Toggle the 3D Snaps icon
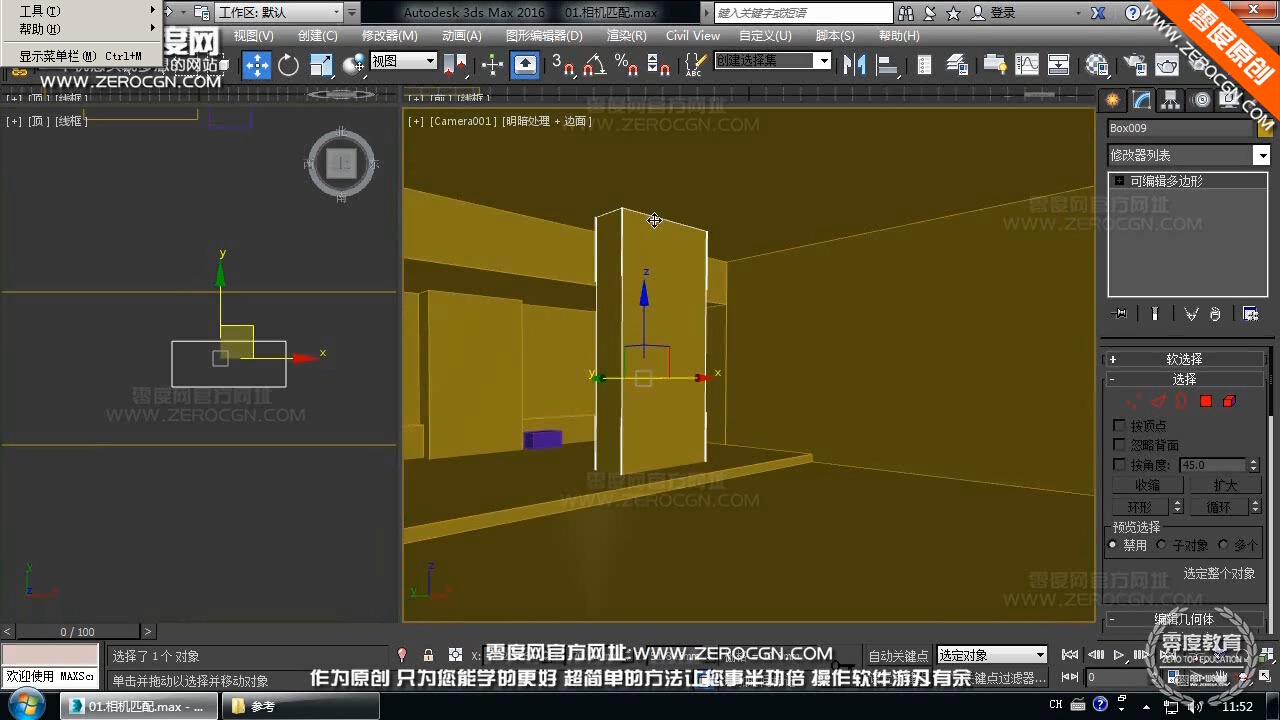This screenshot has height=720, width=1280. 564,65
